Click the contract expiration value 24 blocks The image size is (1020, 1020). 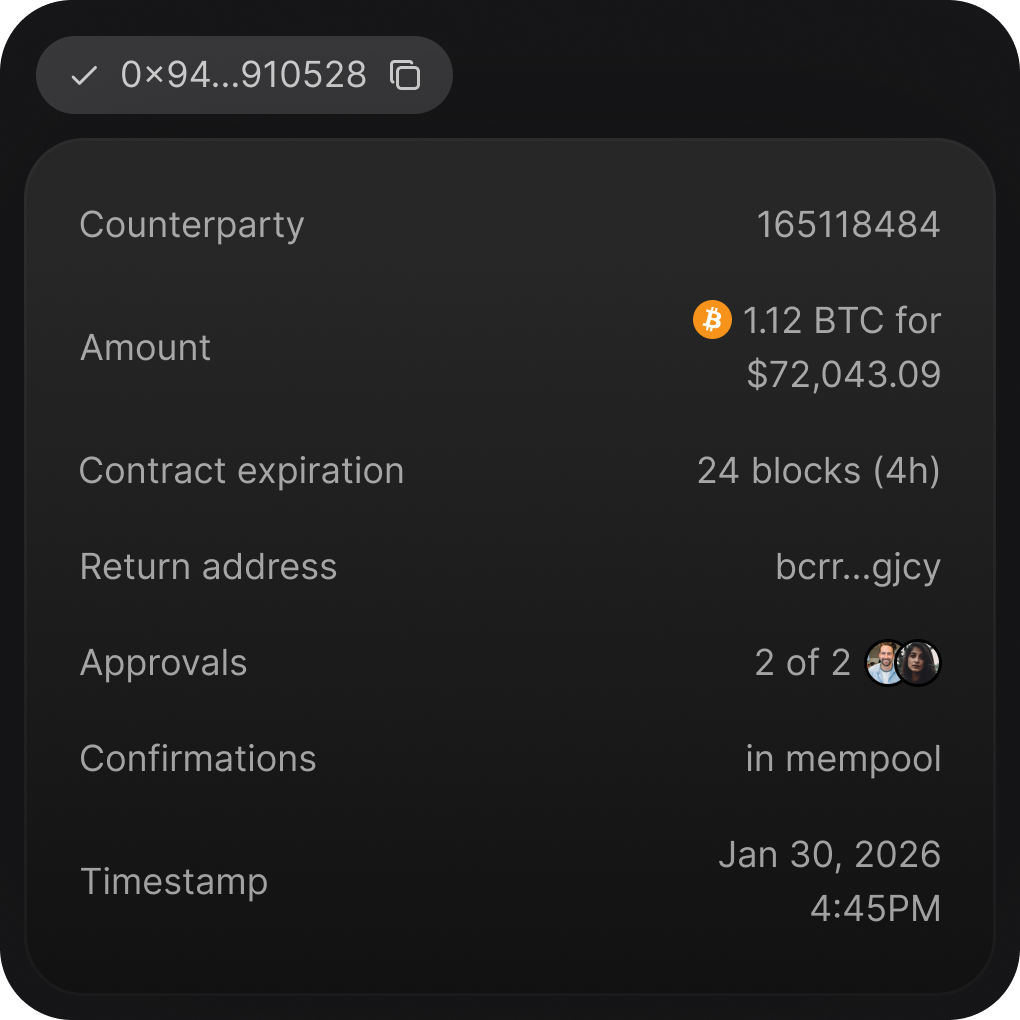pyautogui.click(x=818, y=470)
